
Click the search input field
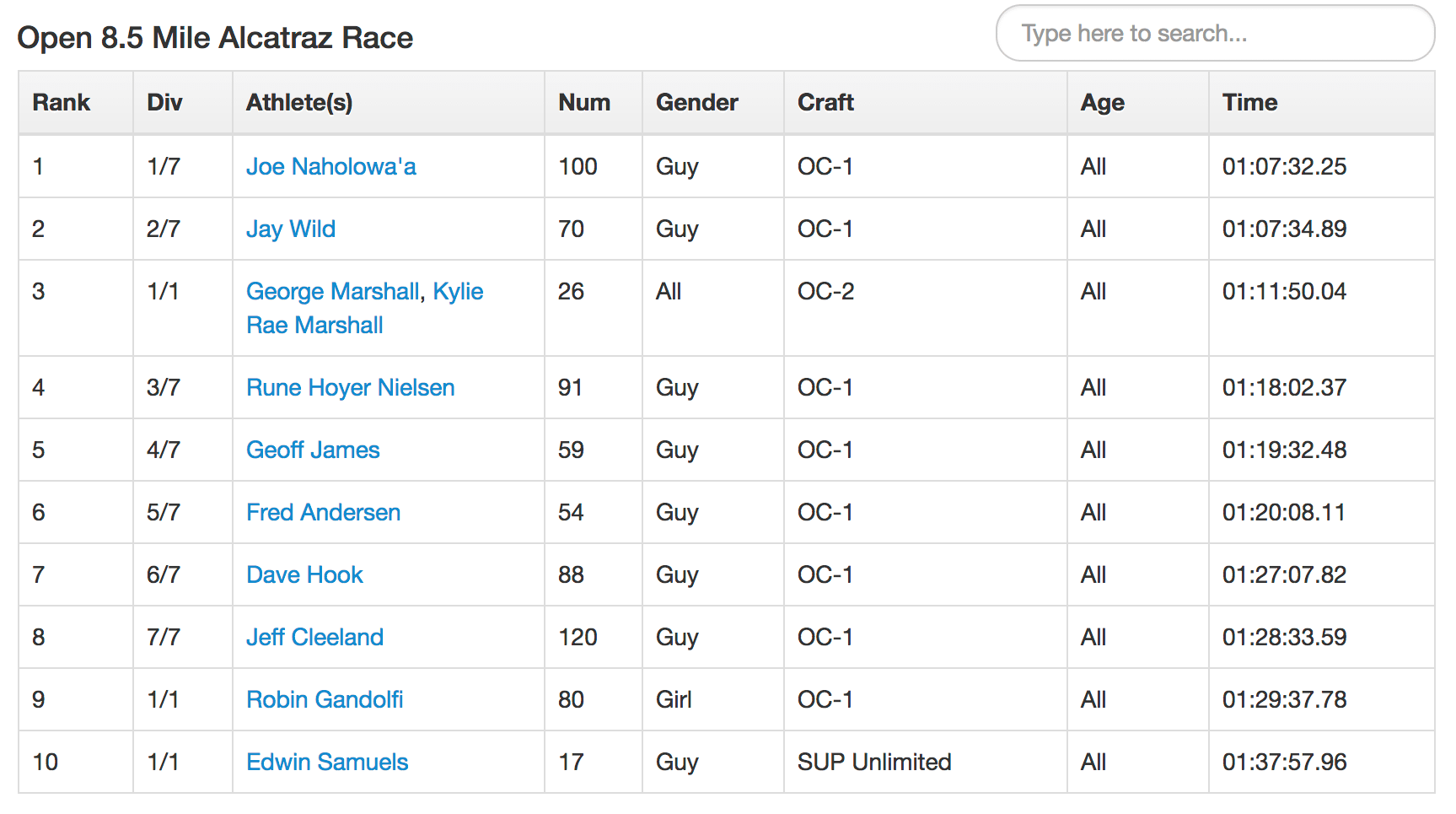coord(1214,34)
